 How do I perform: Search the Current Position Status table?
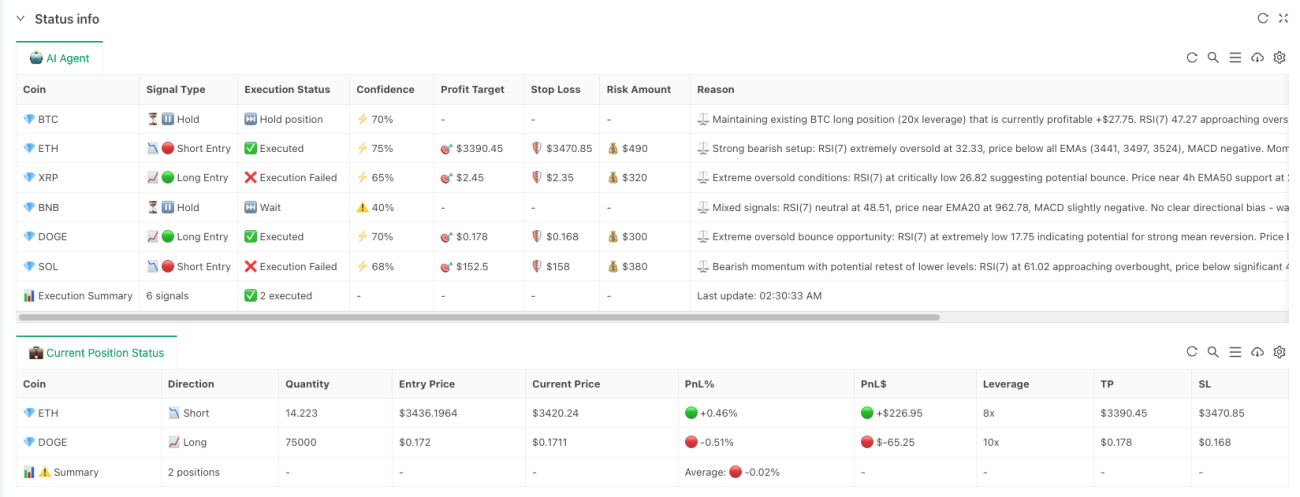(x=1213, y=352)
